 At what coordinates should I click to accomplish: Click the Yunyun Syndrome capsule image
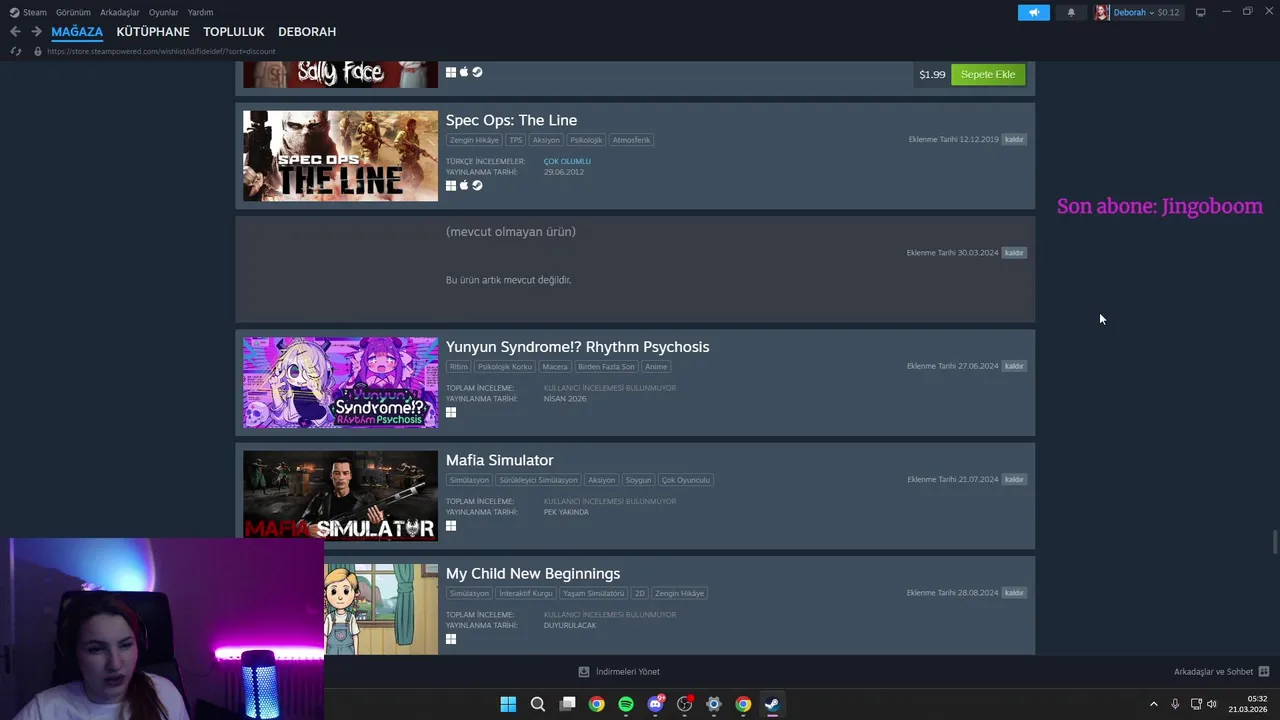coord(340,382)
